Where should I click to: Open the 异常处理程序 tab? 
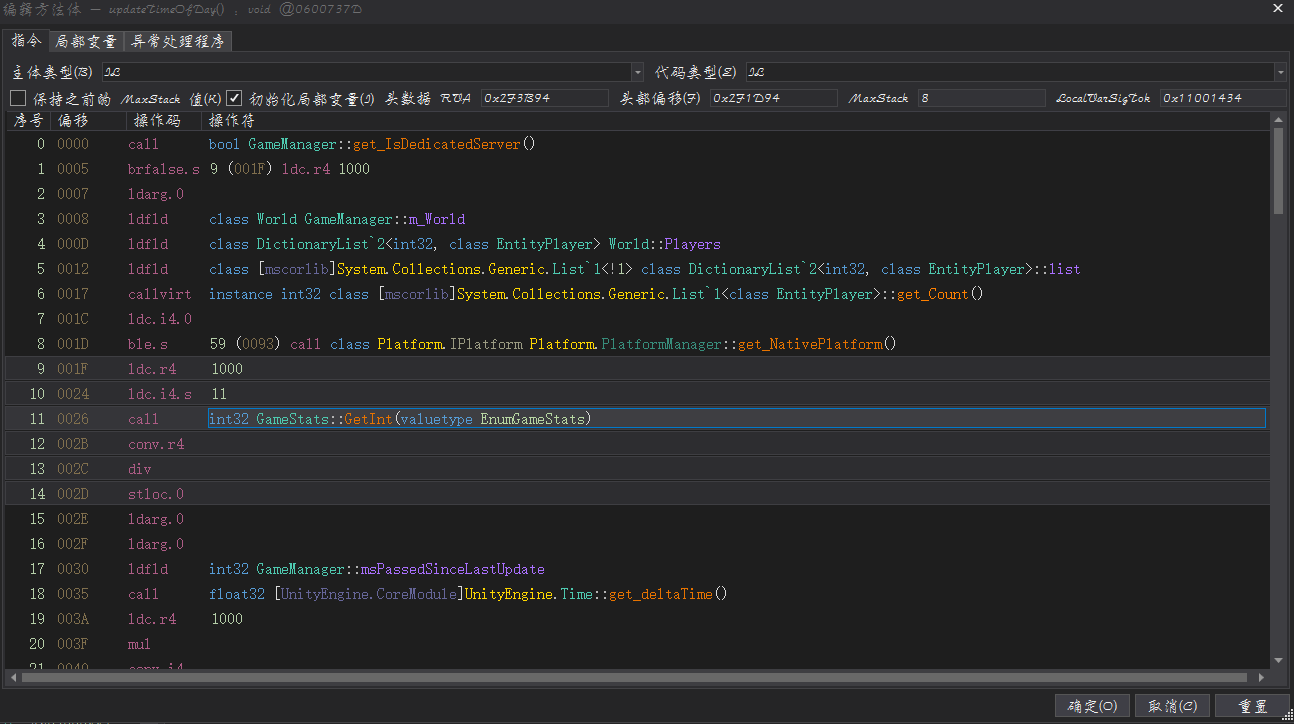(179, 41)
